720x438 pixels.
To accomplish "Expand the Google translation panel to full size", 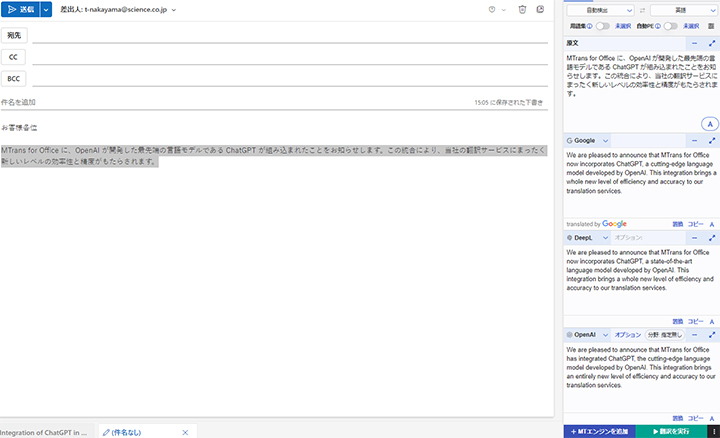I will pyautogui.click(x=712, y=140).
